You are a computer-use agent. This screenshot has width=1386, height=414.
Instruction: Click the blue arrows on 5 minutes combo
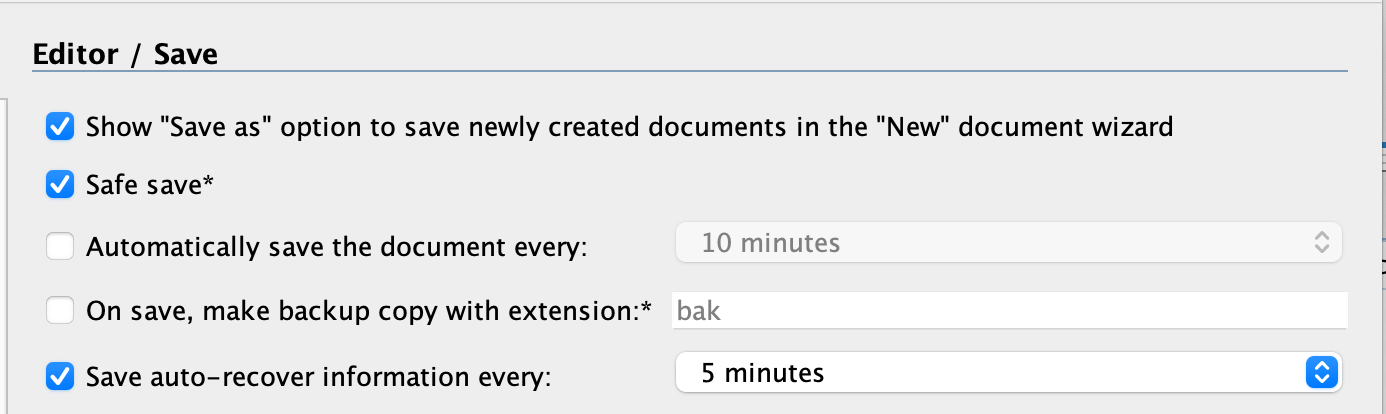(x=1322, y=373)
